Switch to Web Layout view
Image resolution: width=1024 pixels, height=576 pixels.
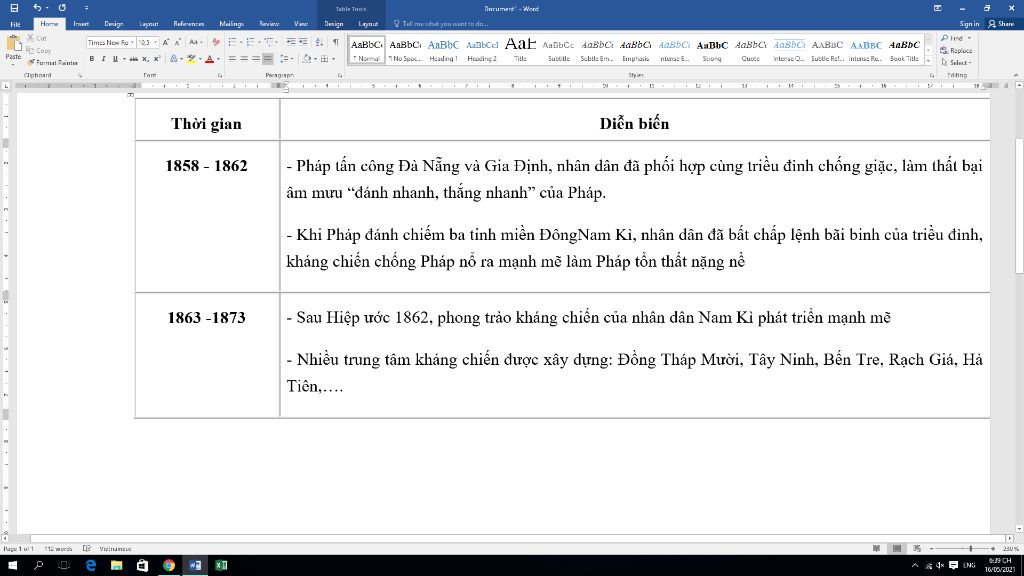click(x=917, y=549)
